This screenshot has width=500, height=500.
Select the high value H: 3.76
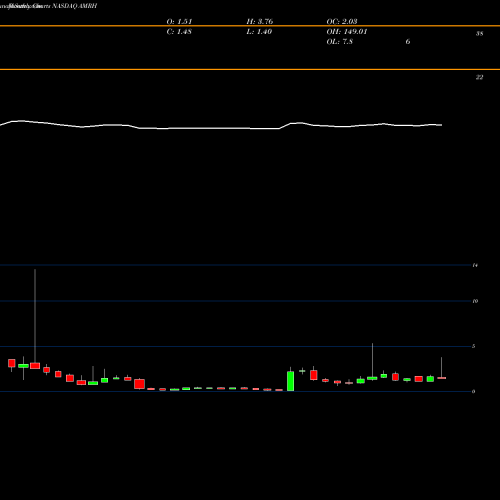click(260, 21)
